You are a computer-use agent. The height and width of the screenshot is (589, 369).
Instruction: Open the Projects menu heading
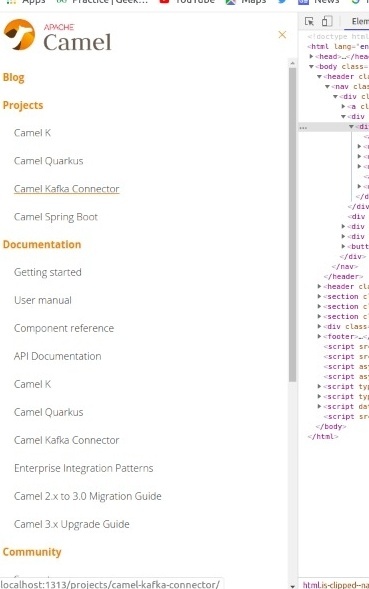click(x=23, y=105)
